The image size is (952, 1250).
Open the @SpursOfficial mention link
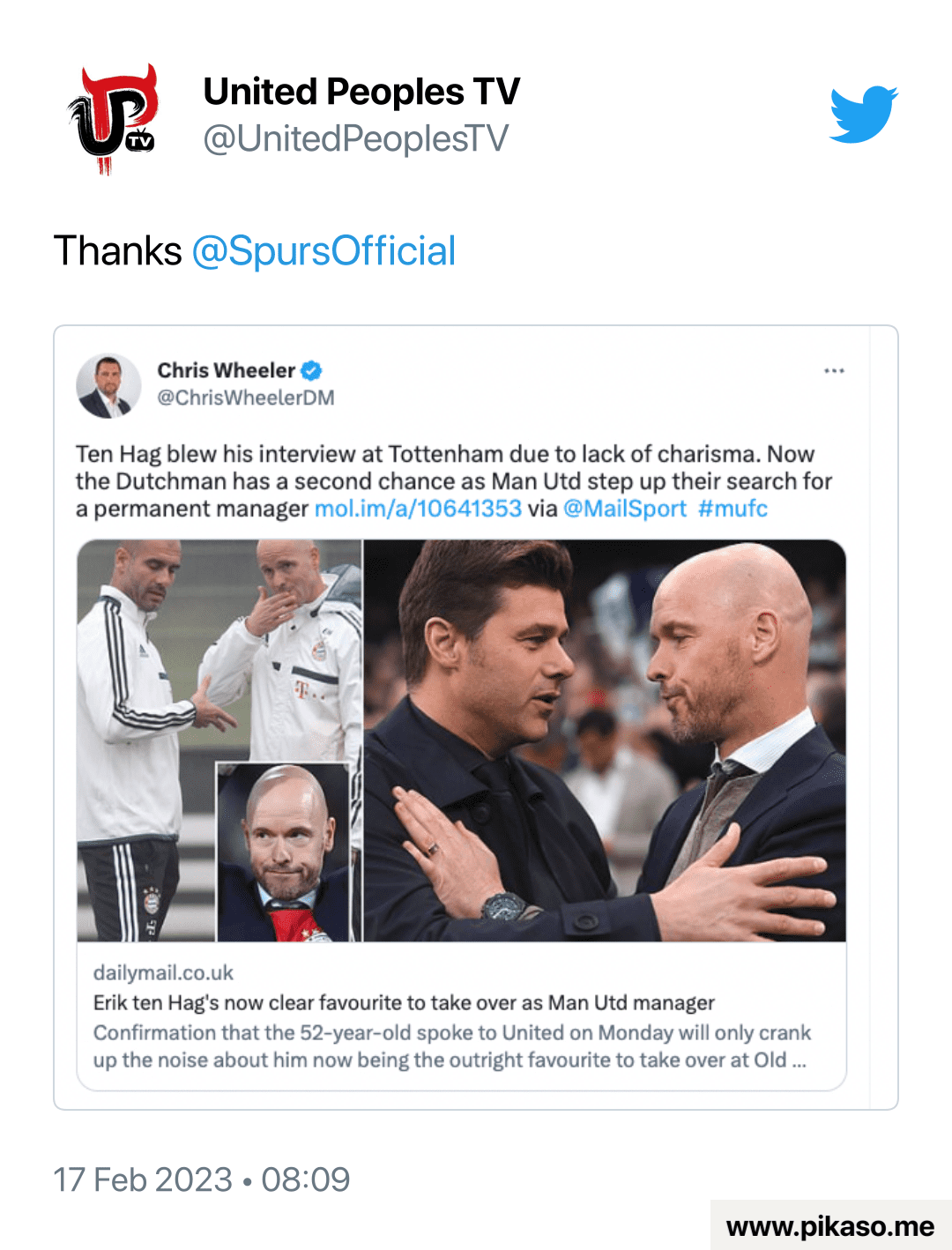point(324,251)
